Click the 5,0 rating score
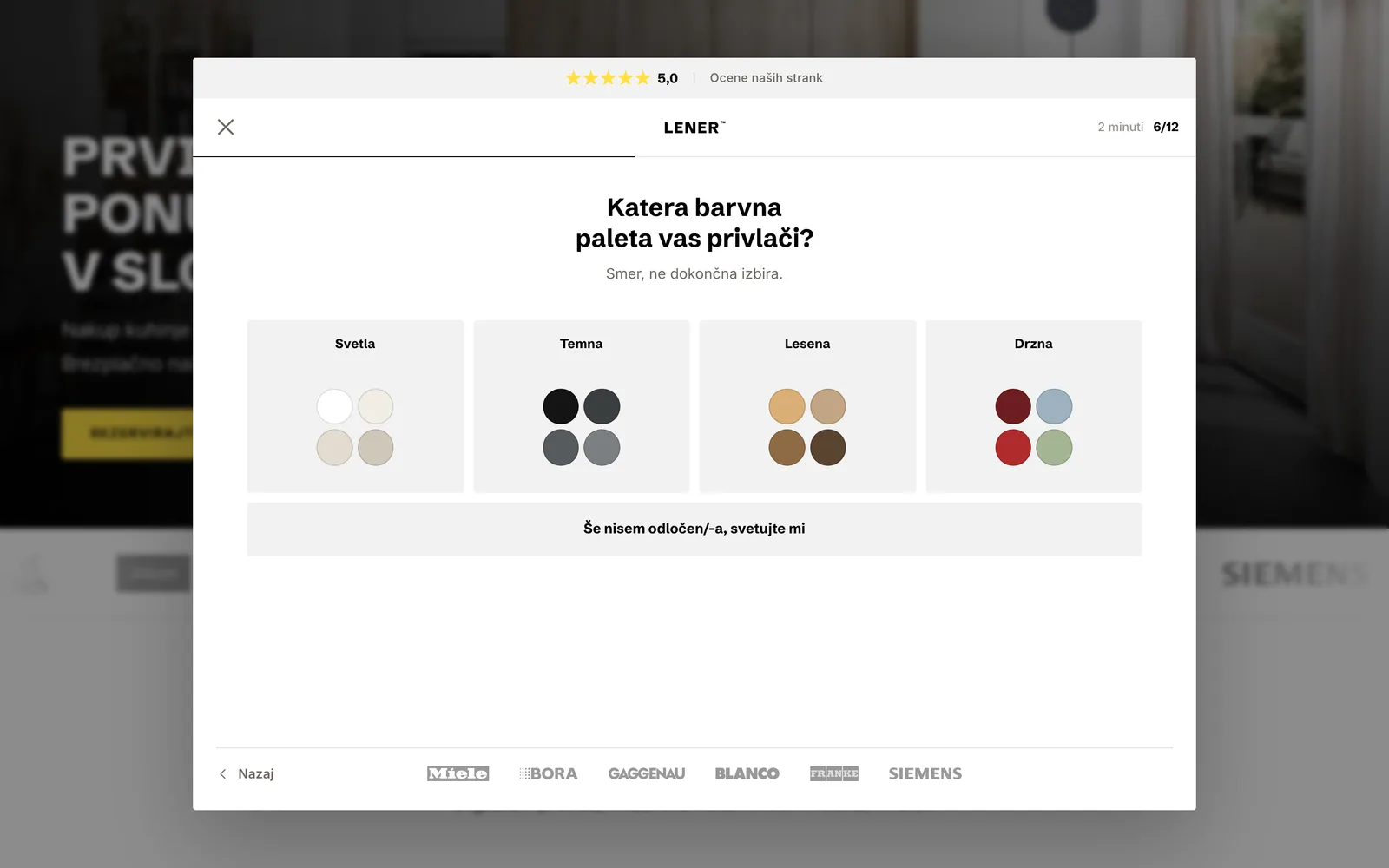1389x868 pixels. 668,78
